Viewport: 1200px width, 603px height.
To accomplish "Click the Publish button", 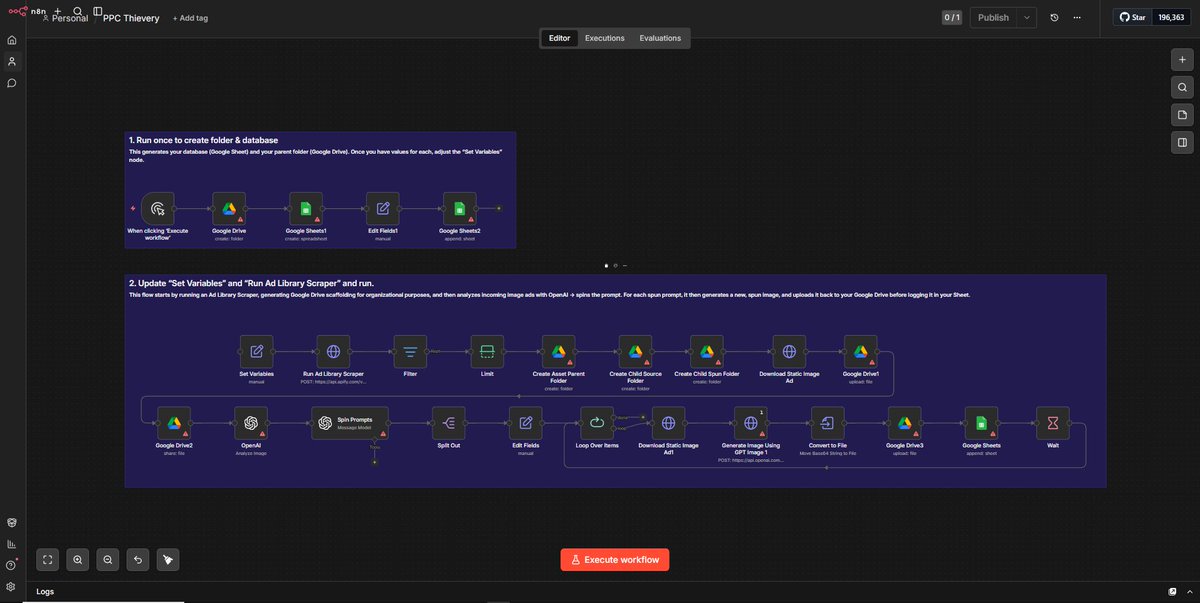I will coord(992,17).
